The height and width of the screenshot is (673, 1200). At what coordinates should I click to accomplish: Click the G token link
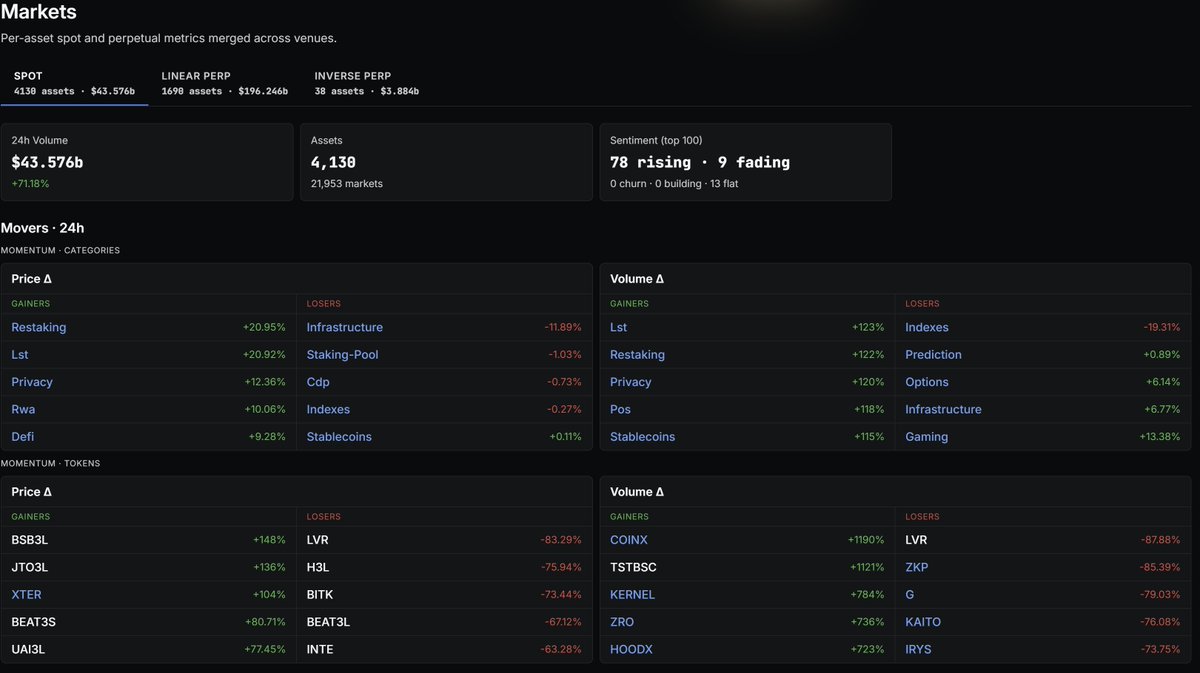pos(910,594)
